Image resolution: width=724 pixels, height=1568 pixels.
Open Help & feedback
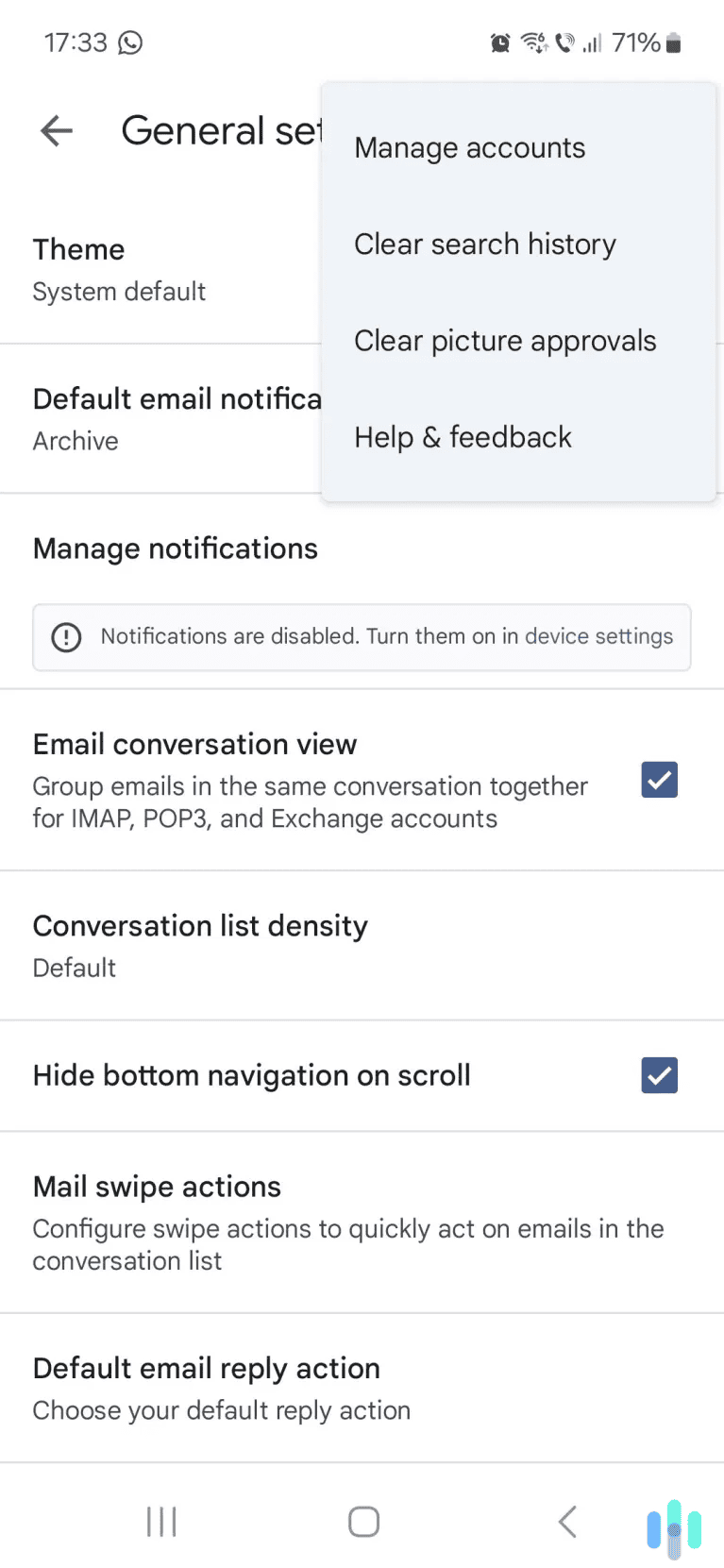[x=463, y=437]
